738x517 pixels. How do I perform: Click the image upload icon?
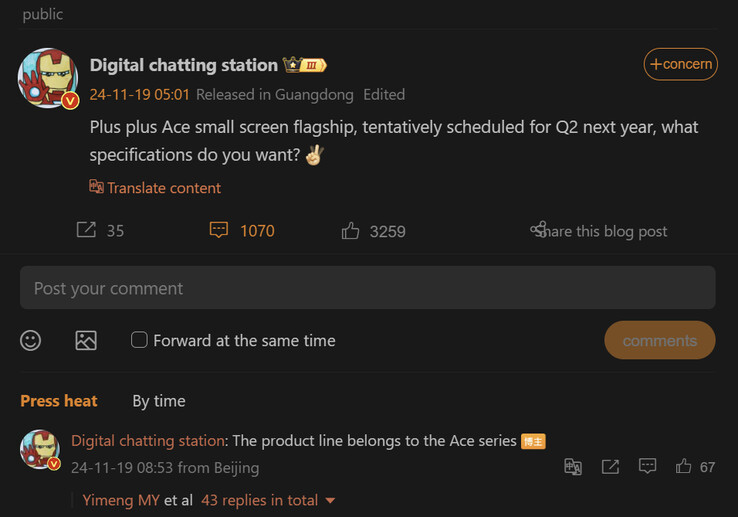pos(86,341)
